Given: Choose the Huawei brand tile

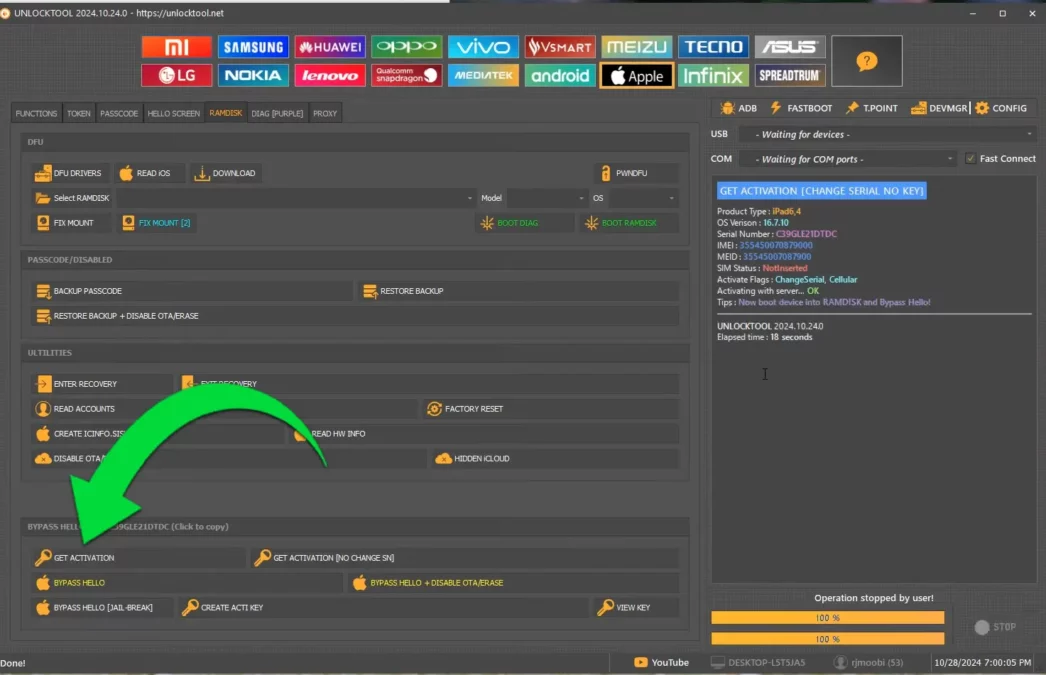Looking at the screenshot, I should coord(330,47).
